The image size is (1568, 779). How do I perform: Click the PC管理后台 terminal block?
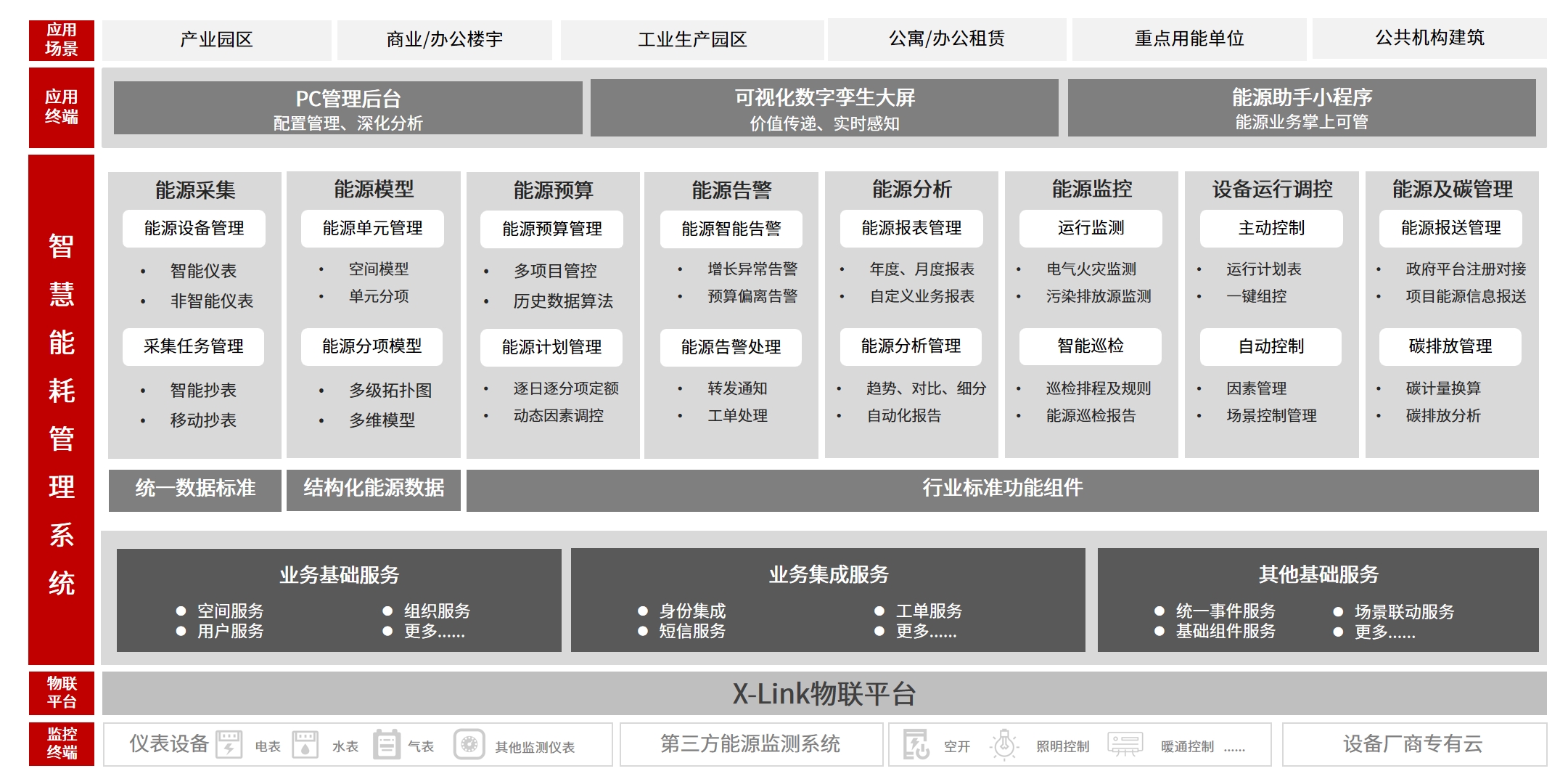[348, 108]
